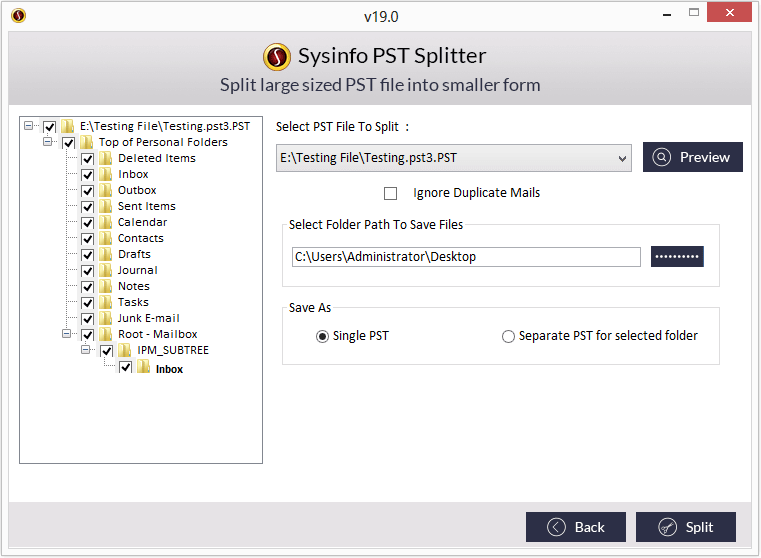Click the Sysinfo app icon in title bar
This screenshot has width=761, height=558.
pyautogui.click(x=18, y=16)
